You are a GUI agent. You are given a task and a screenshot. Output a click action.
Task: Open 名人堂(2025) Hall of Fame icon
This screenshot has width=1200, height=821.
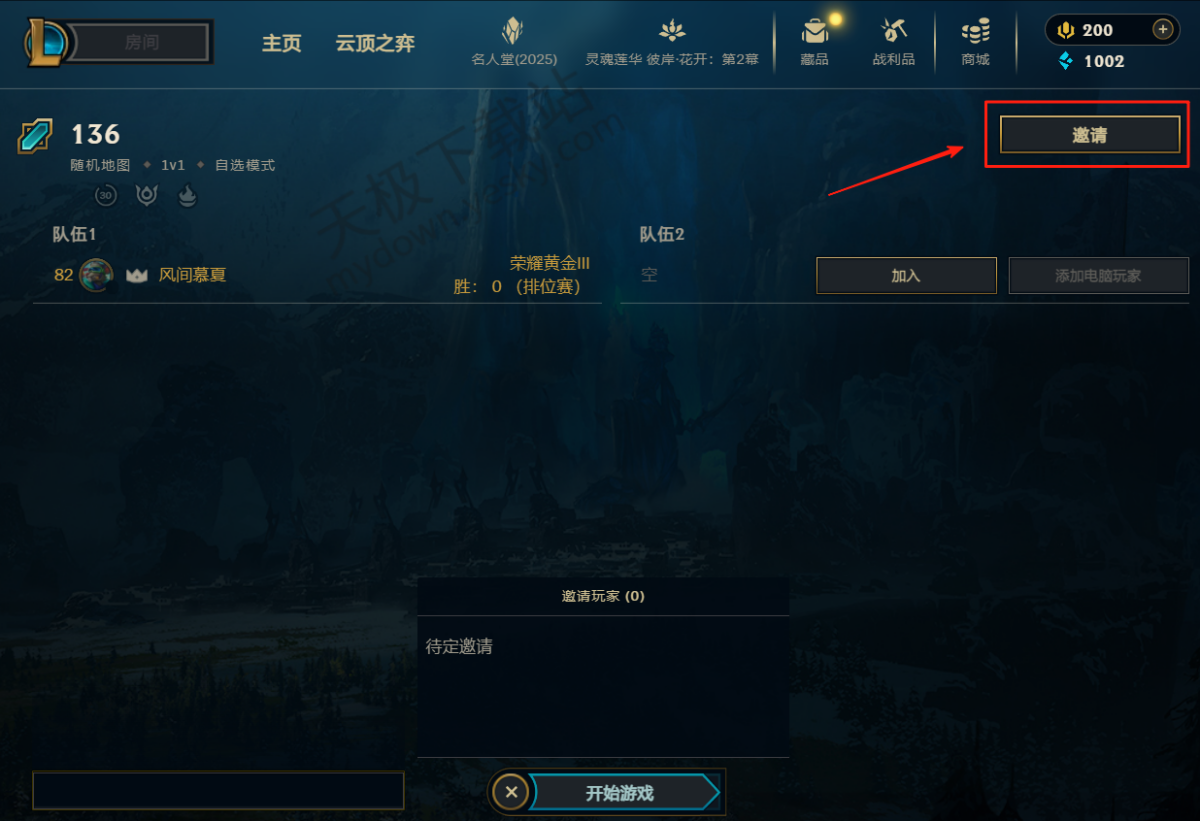click(x=513, y=31)
